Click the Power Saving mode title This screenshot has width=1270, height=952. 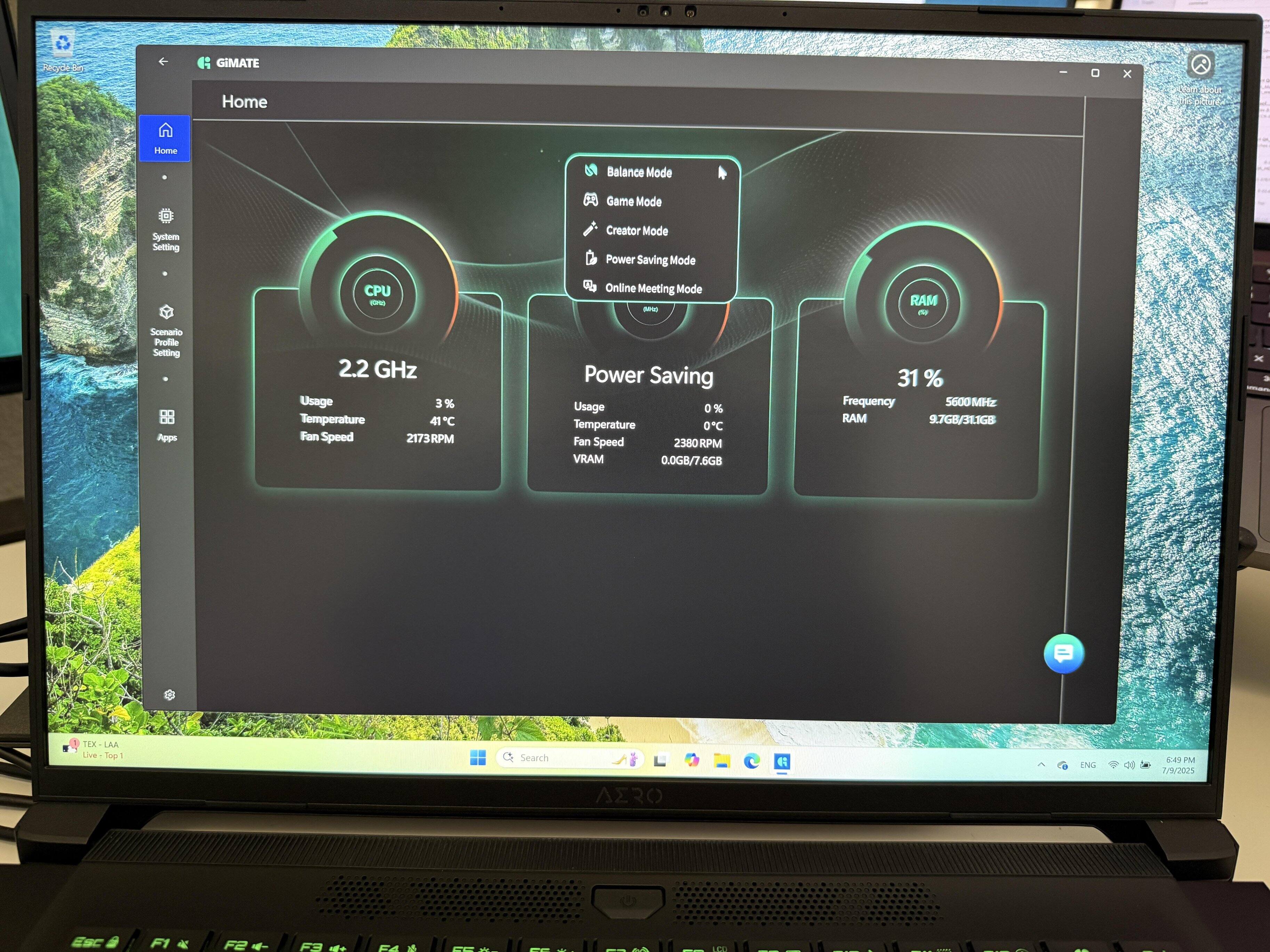pos(649,375)
